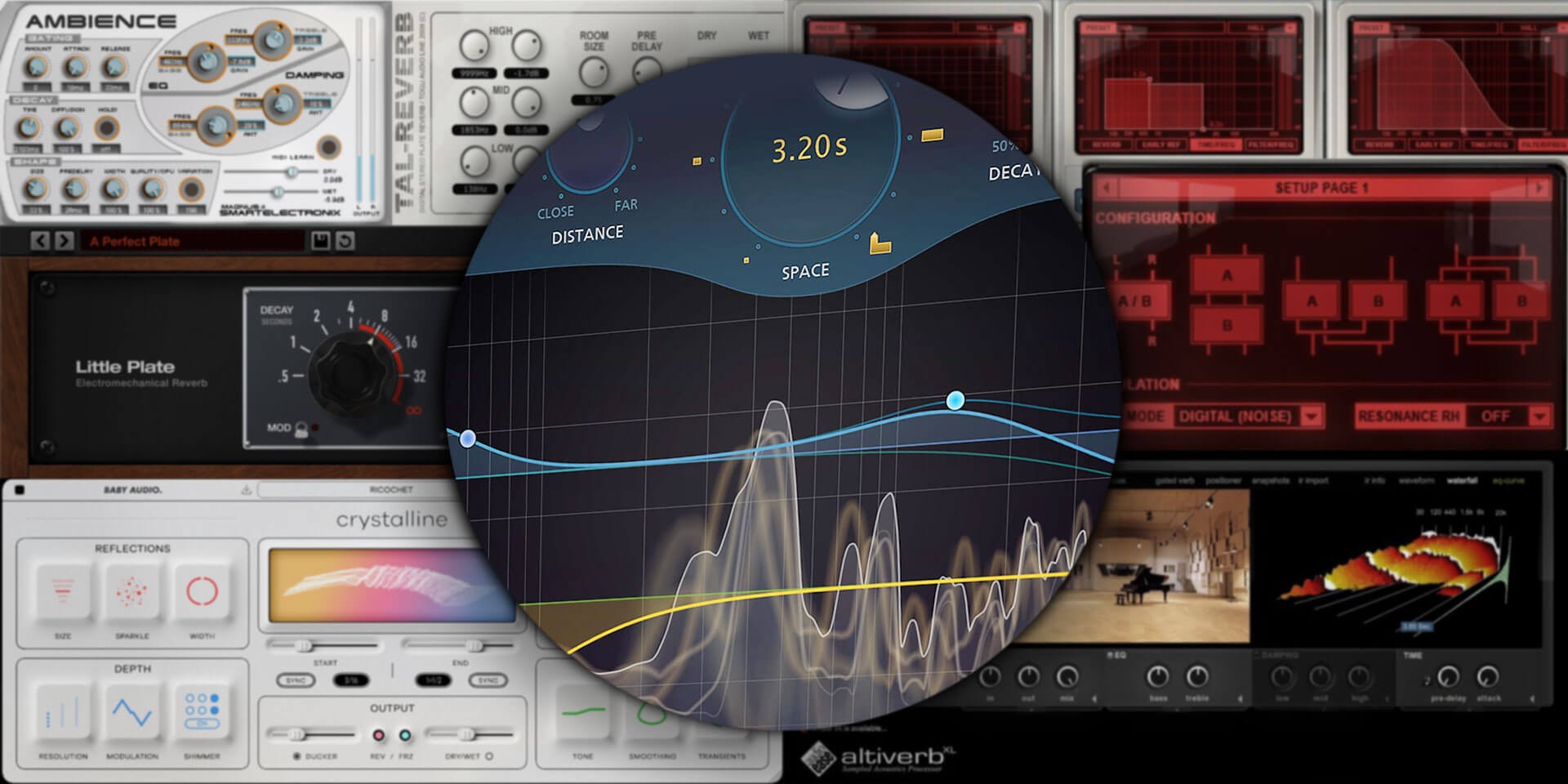Screen dimensions: 1568x784
Task: Click Ambience Decay Time knob
Action: (29, 128)
